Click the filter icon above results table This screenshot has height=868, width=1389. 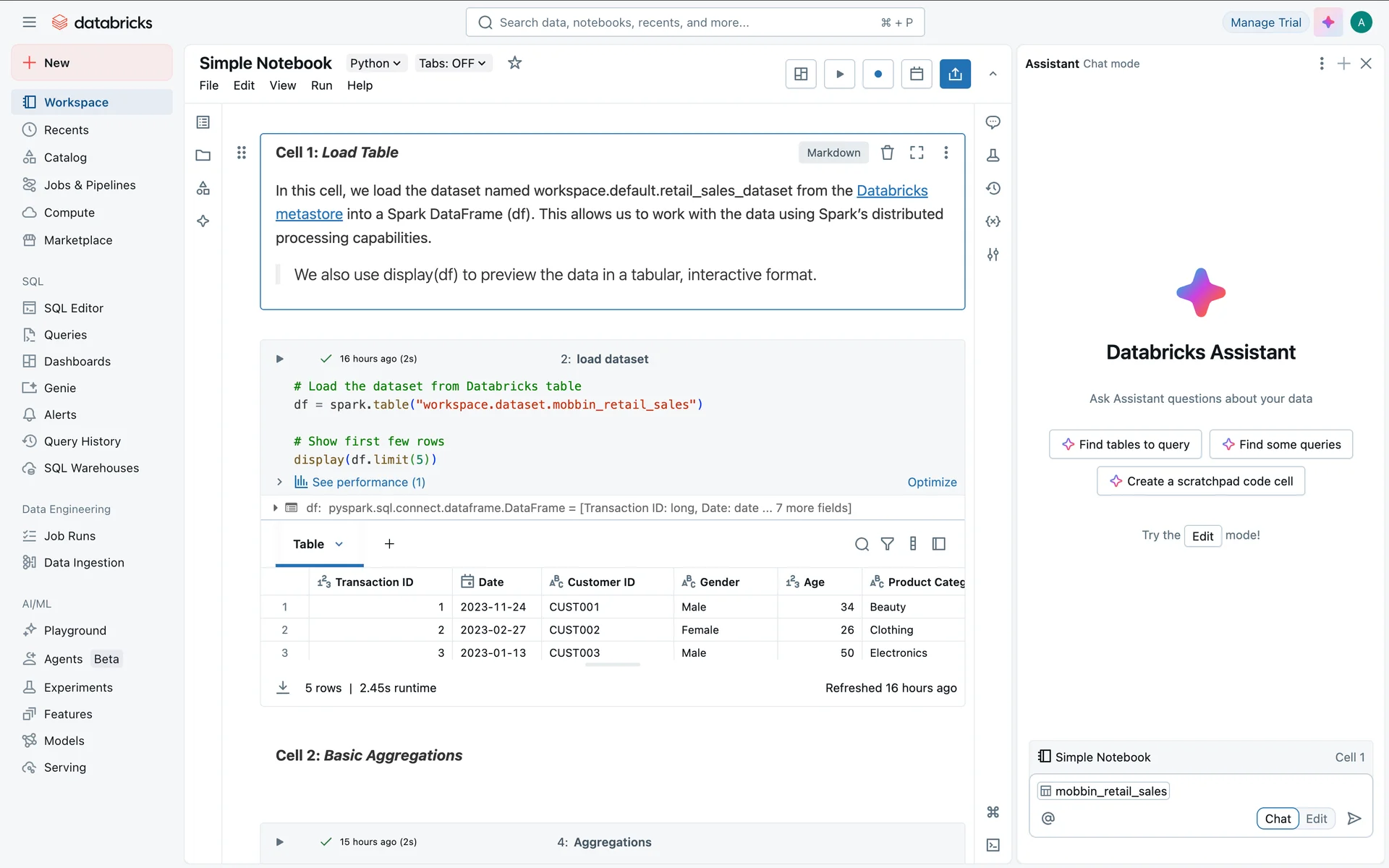pos(887,544)
